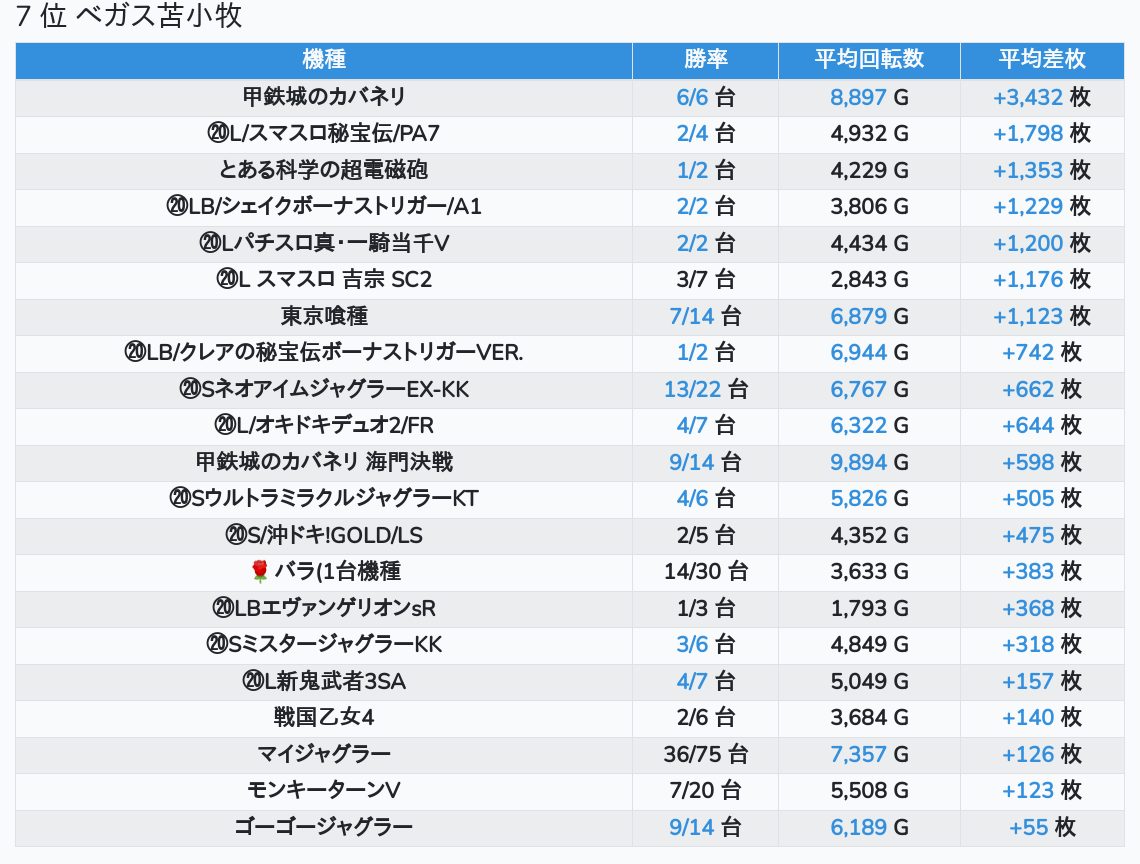Click the 7/14 win rate for 東京喰種
1140x864 pixels.
692,316
